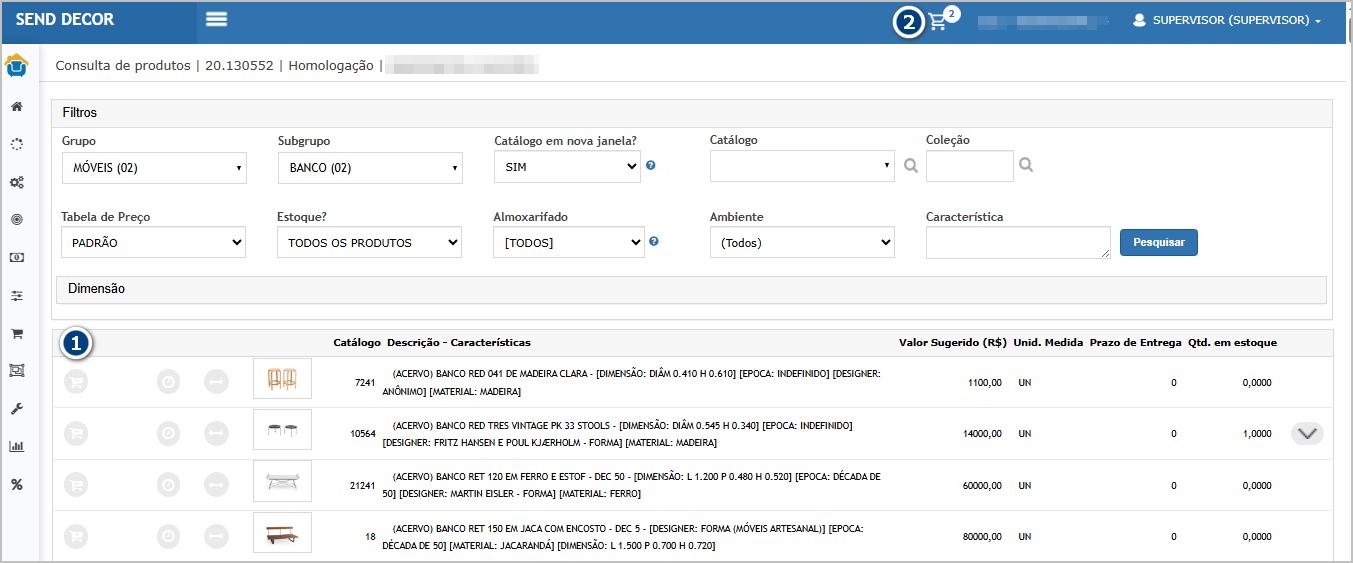Click the magnifier next to Coleção field
This screenshot has height=563, width=1353.
coord(1026,165)
